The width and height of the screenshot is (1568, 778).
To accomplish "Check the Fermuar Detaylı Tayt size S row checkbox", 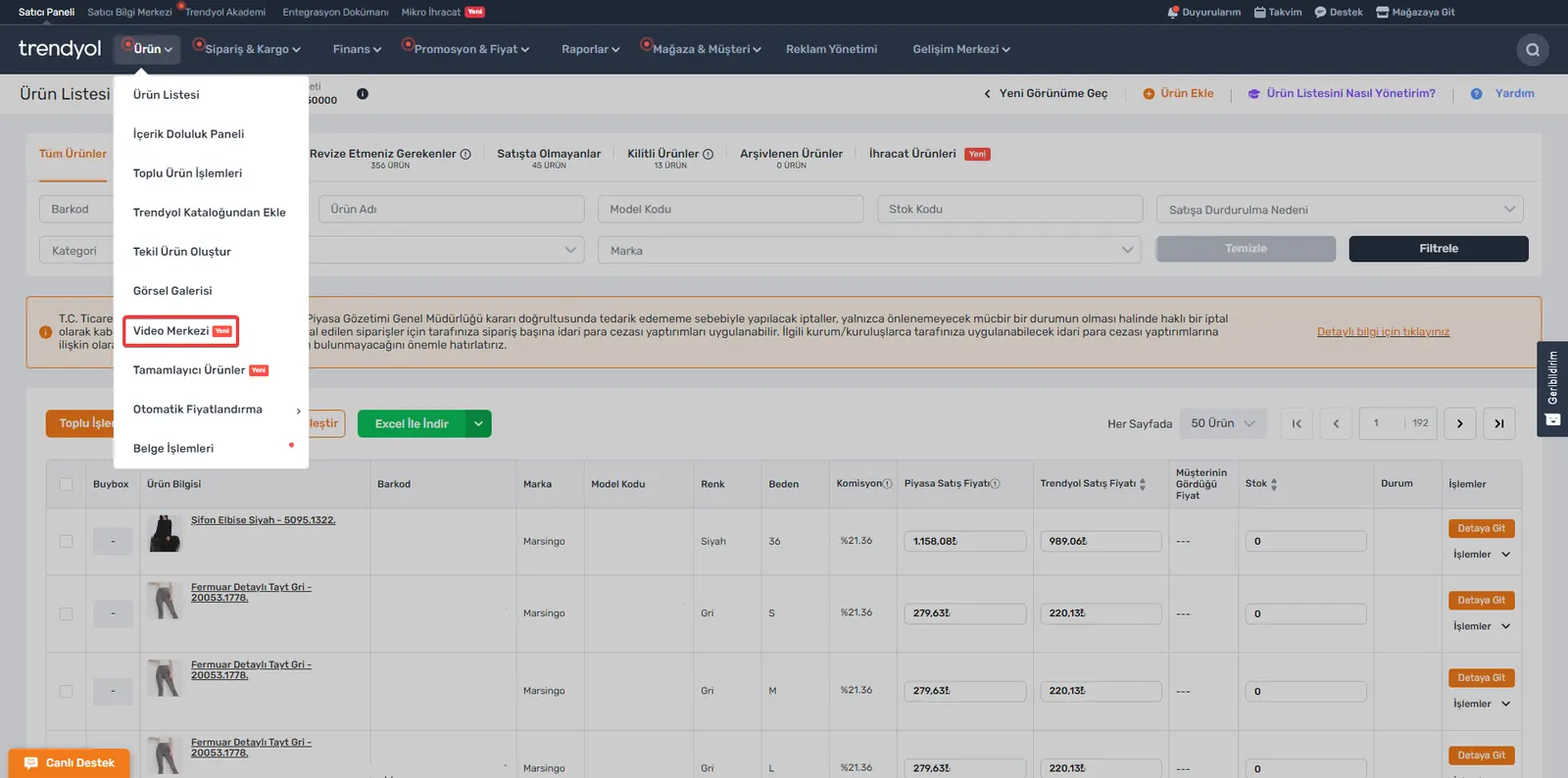I will pyautogui.click(x=66, y=613).
